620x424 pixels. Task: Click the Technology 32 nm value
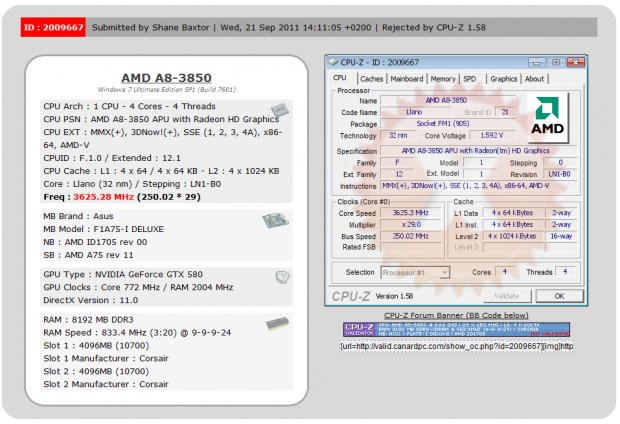click(398, 135)
